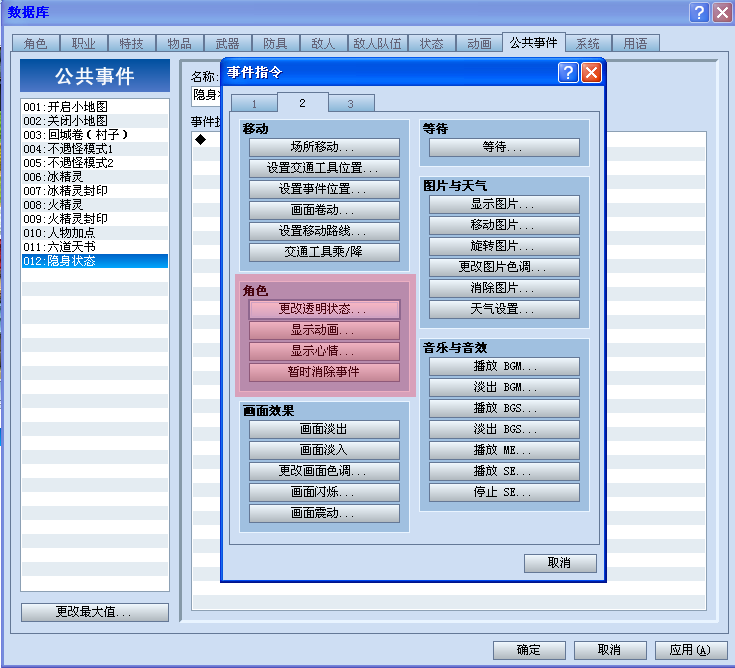Viewport: 735px width, 668px height.
Task: Open the 职业 database tab
Action: (83, 44)
